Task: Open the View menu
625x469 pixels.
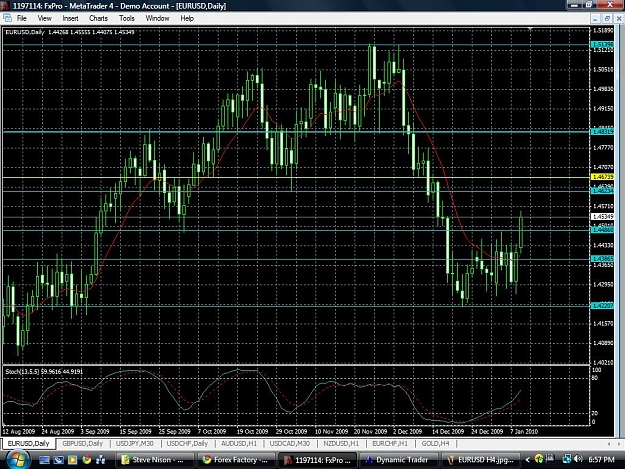Action: [x=44, y=18]
